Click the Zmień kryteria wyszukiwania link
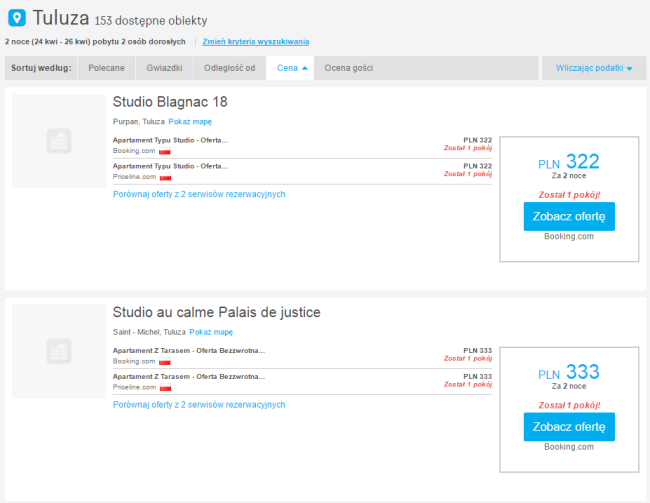This screenshot has height=503, width=650. (256, 41)
